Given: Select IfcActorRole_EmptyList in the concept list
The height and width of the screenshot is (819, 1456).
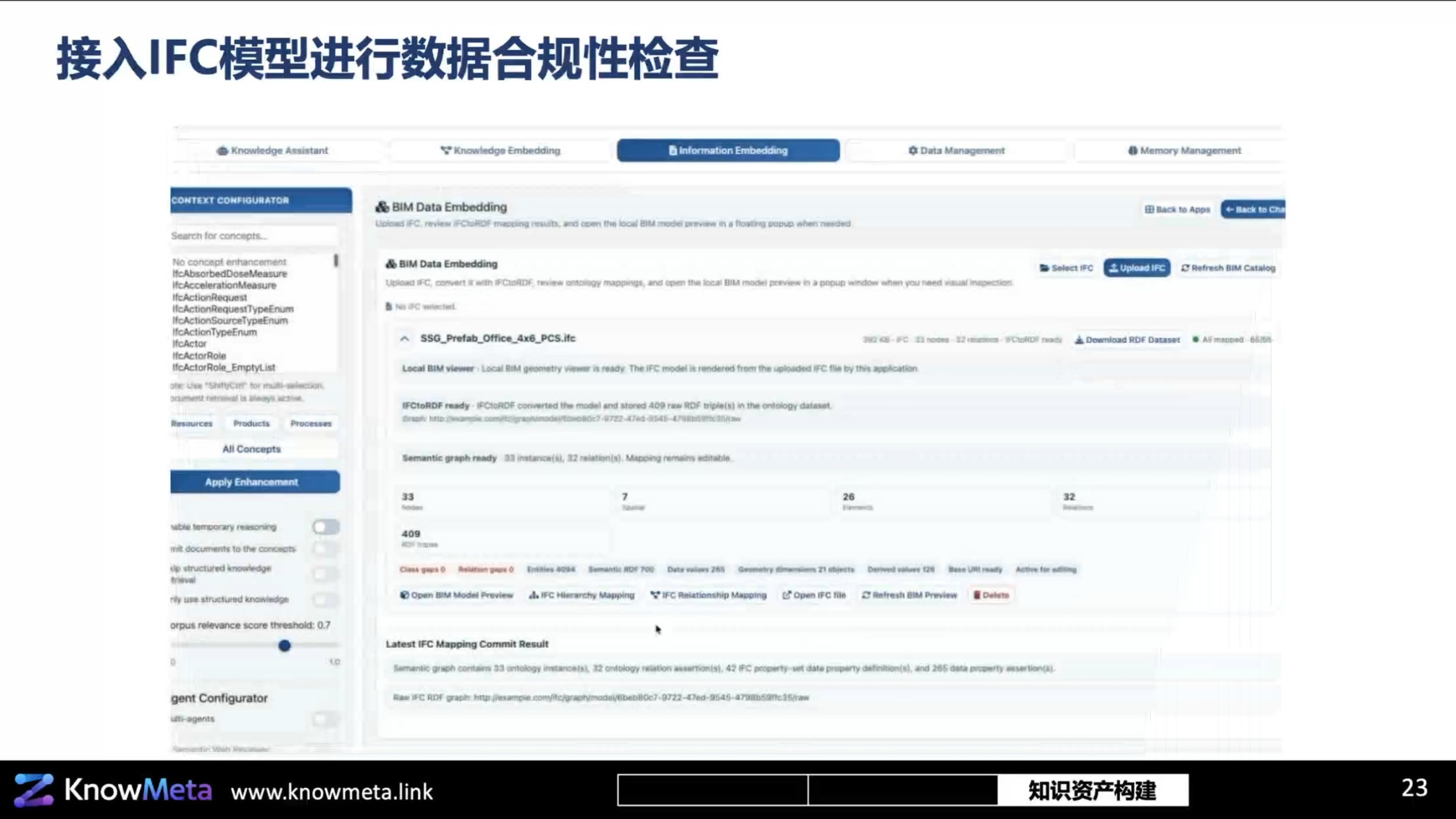Looking at the screenshot, I should coord(224,367).
